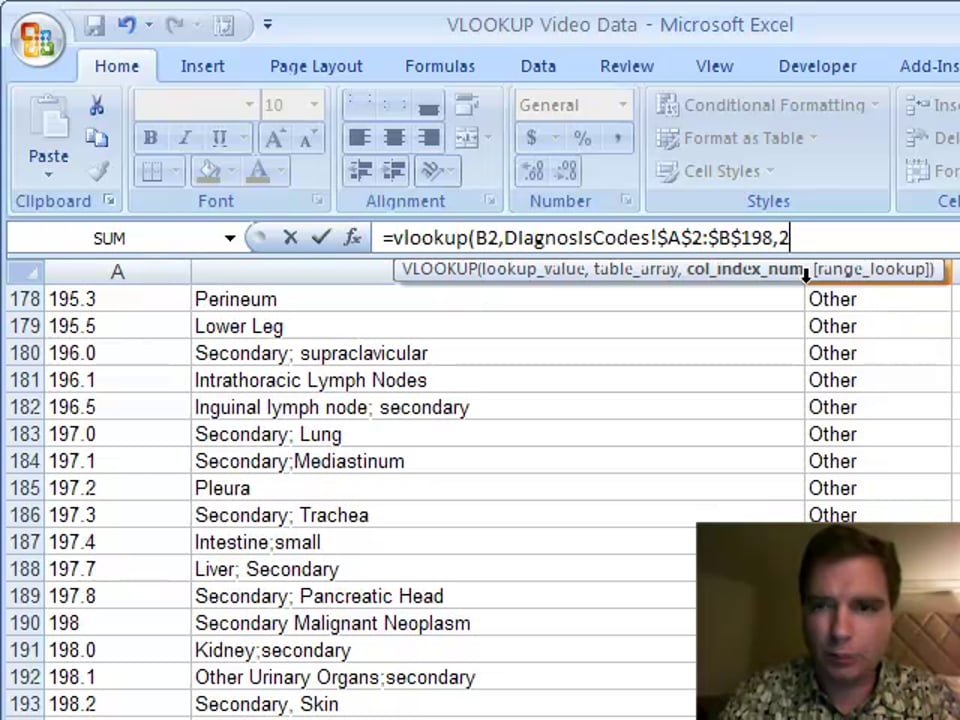
Task: Toggle Bold formatting
Action: (151, 138)
